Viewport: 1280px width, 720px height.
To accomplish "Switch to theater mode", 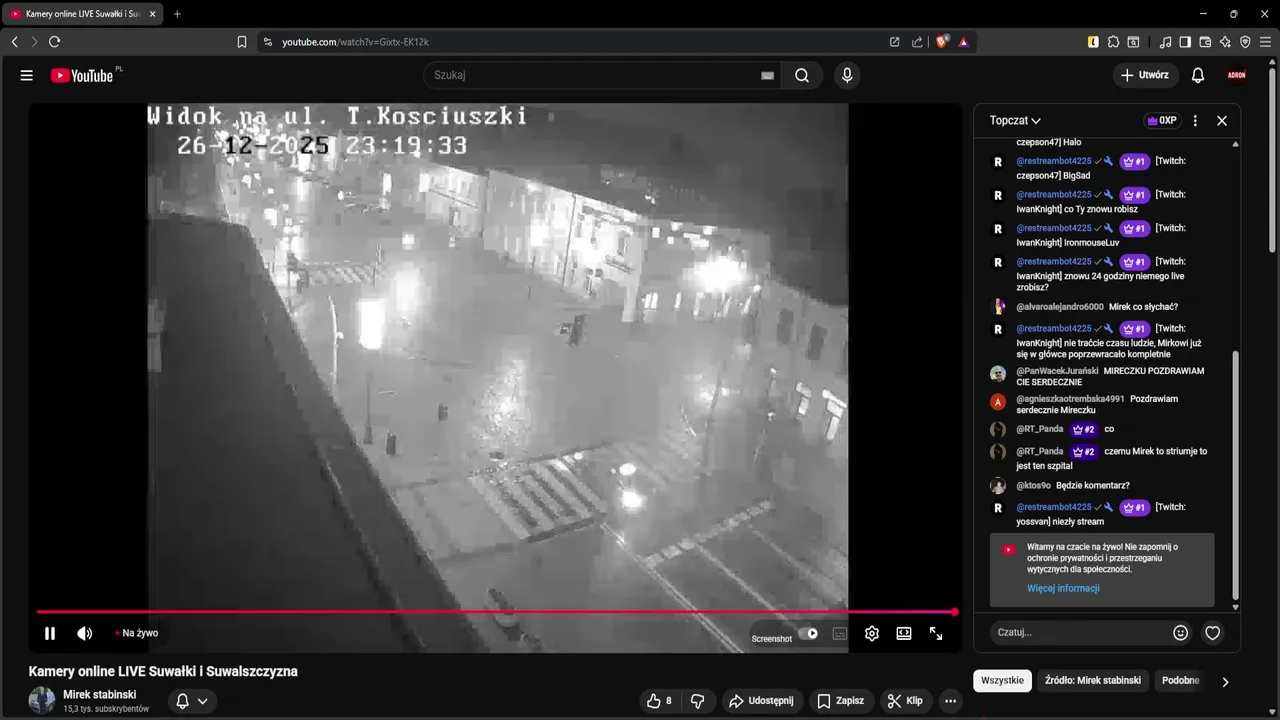I will (x=904, y=633).
